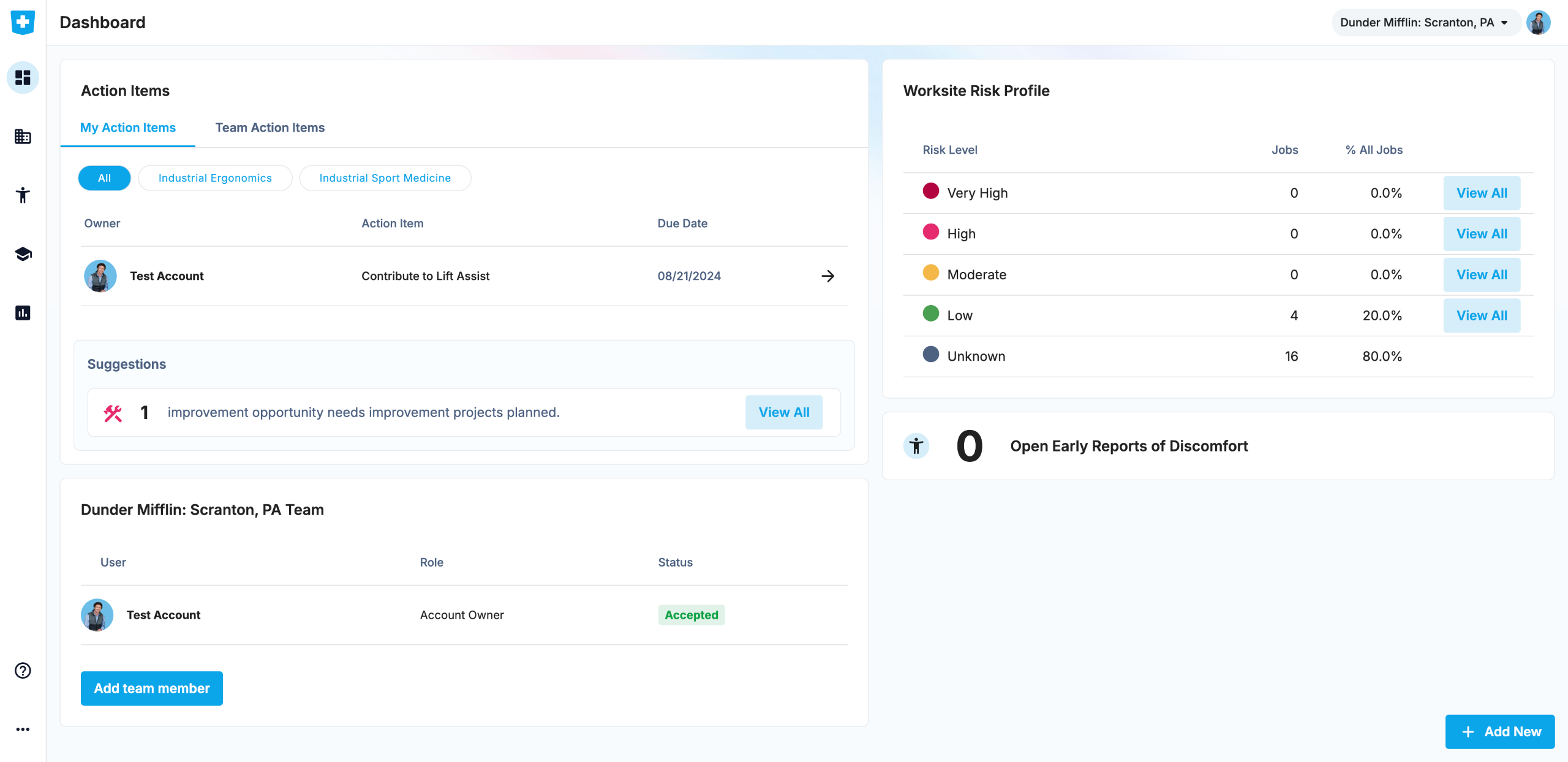
Task: Click View All for Low risk jobs
Action: click(1481, 315)
